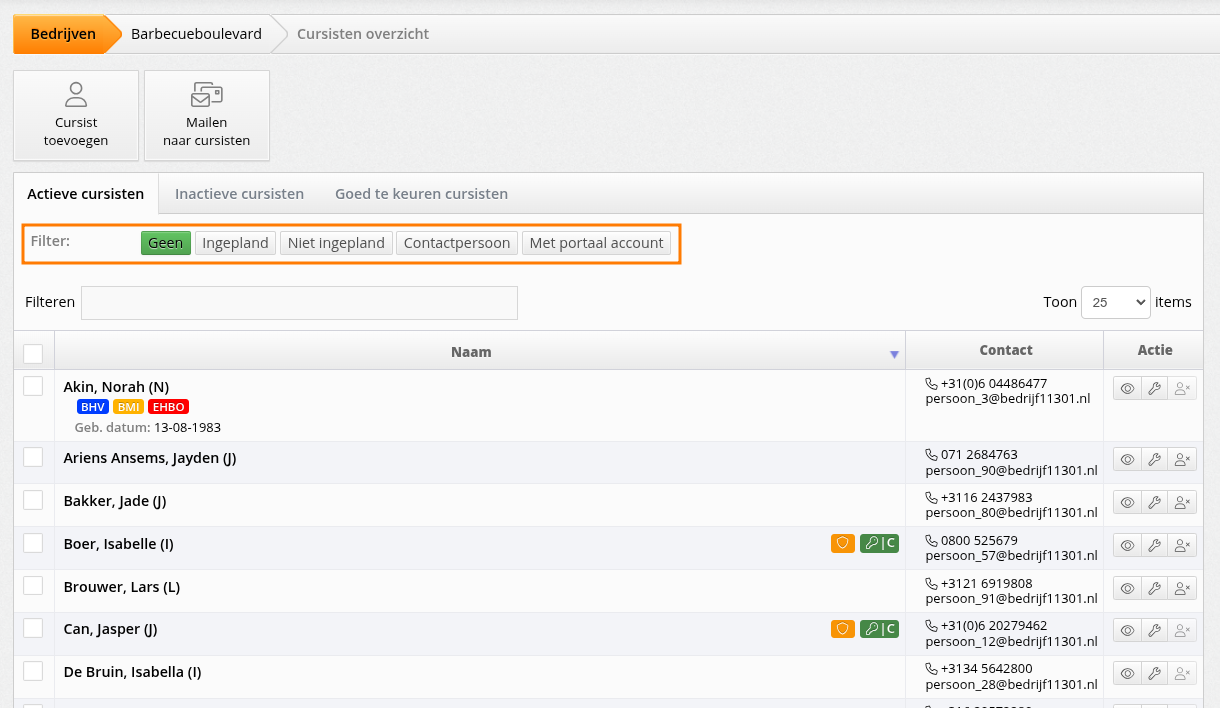Select checkbox for Can, Jasper

(33, 628)
